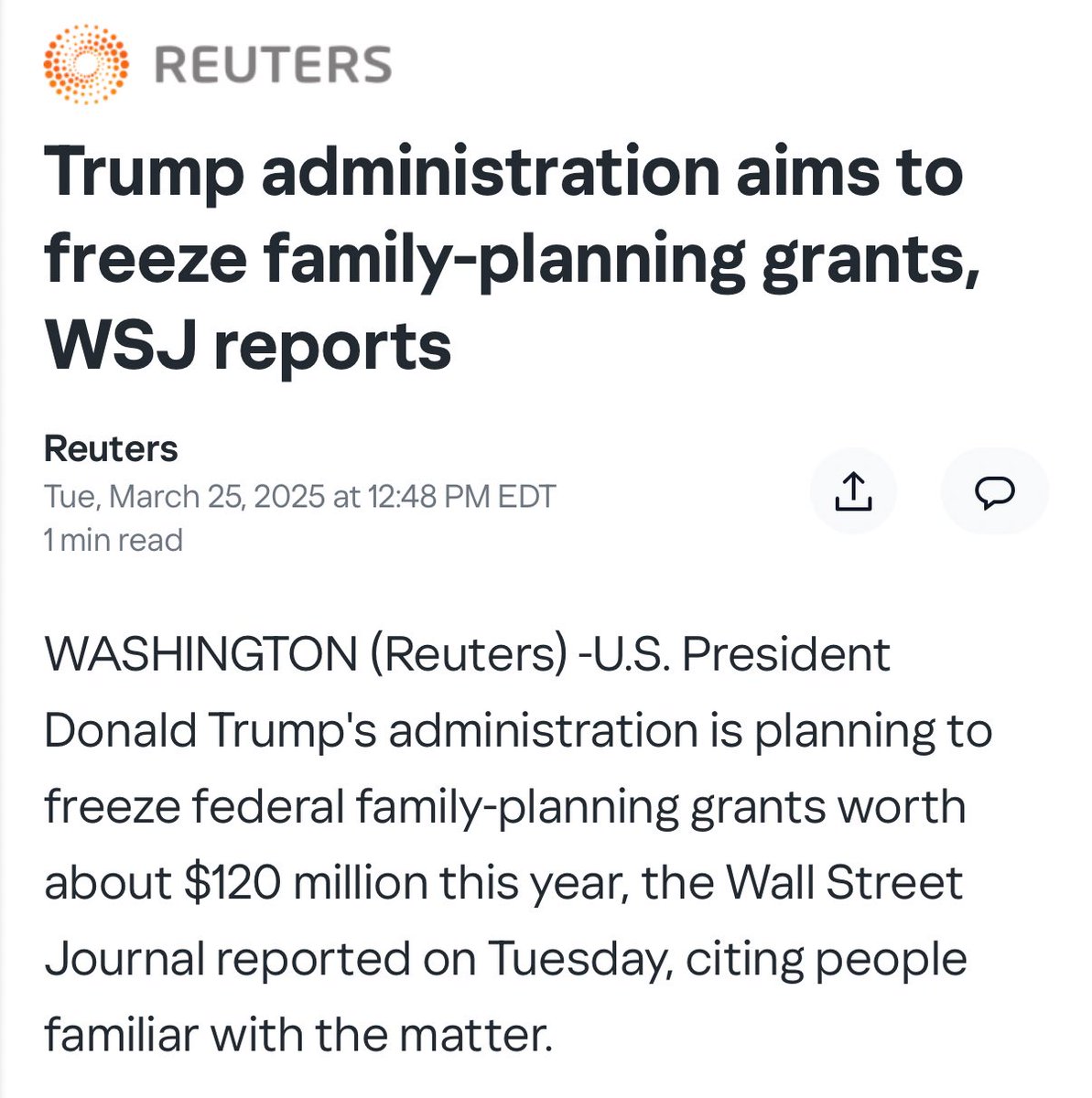Click the headline about family-planning grants

[x=513, y=259]
